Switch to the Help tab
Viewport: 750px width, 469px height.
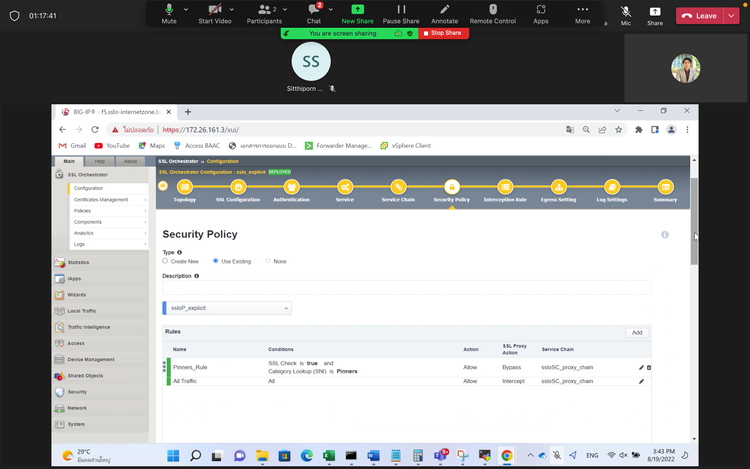[x=100, y=161]
